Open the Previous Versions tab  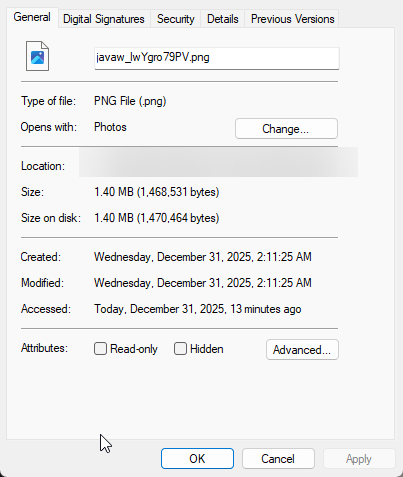coord(292,19)
